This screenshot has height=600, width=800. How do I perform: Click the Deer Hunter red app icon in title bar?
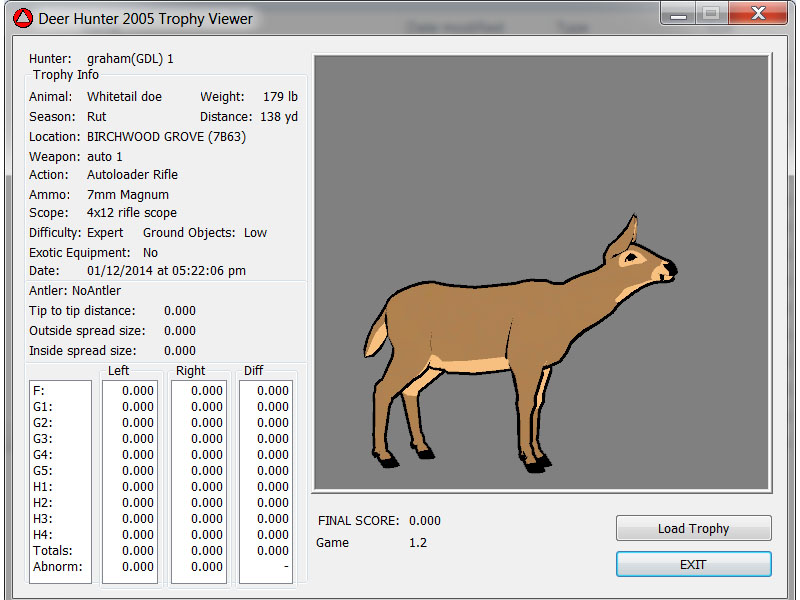22,18
